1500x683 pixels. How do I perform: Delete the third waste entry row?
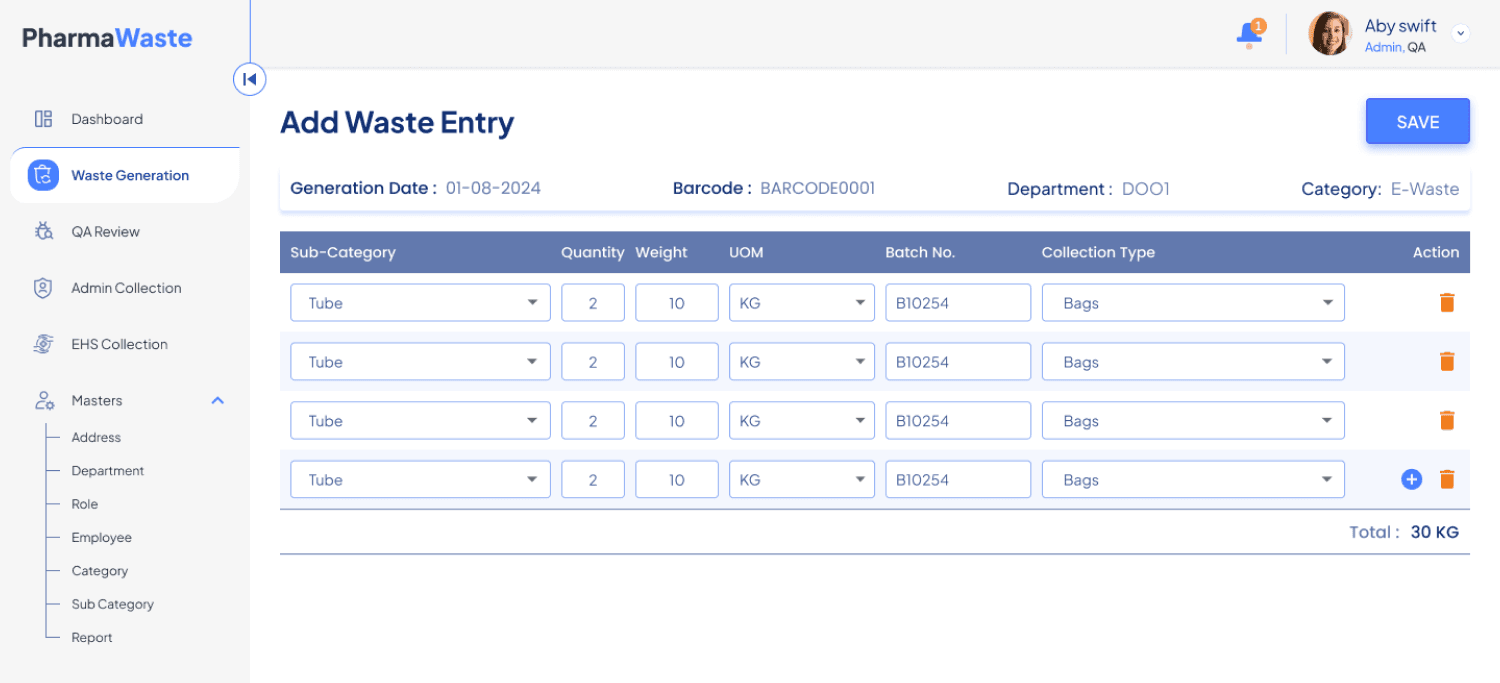[x=1447, y=420]
